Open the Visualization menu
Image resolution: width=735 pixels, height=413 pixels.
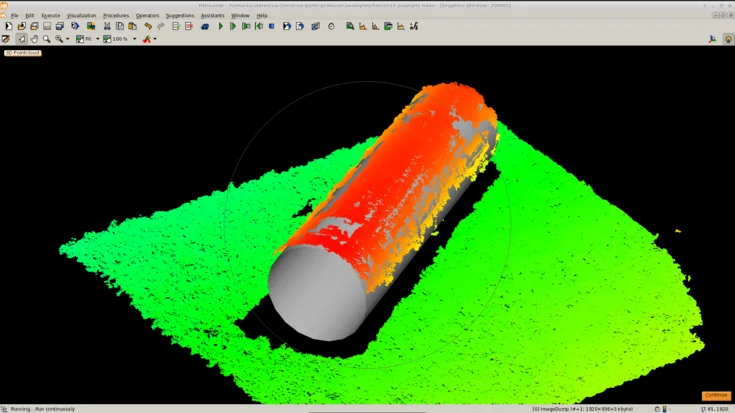pyautogui.click(x=82, y=16)
